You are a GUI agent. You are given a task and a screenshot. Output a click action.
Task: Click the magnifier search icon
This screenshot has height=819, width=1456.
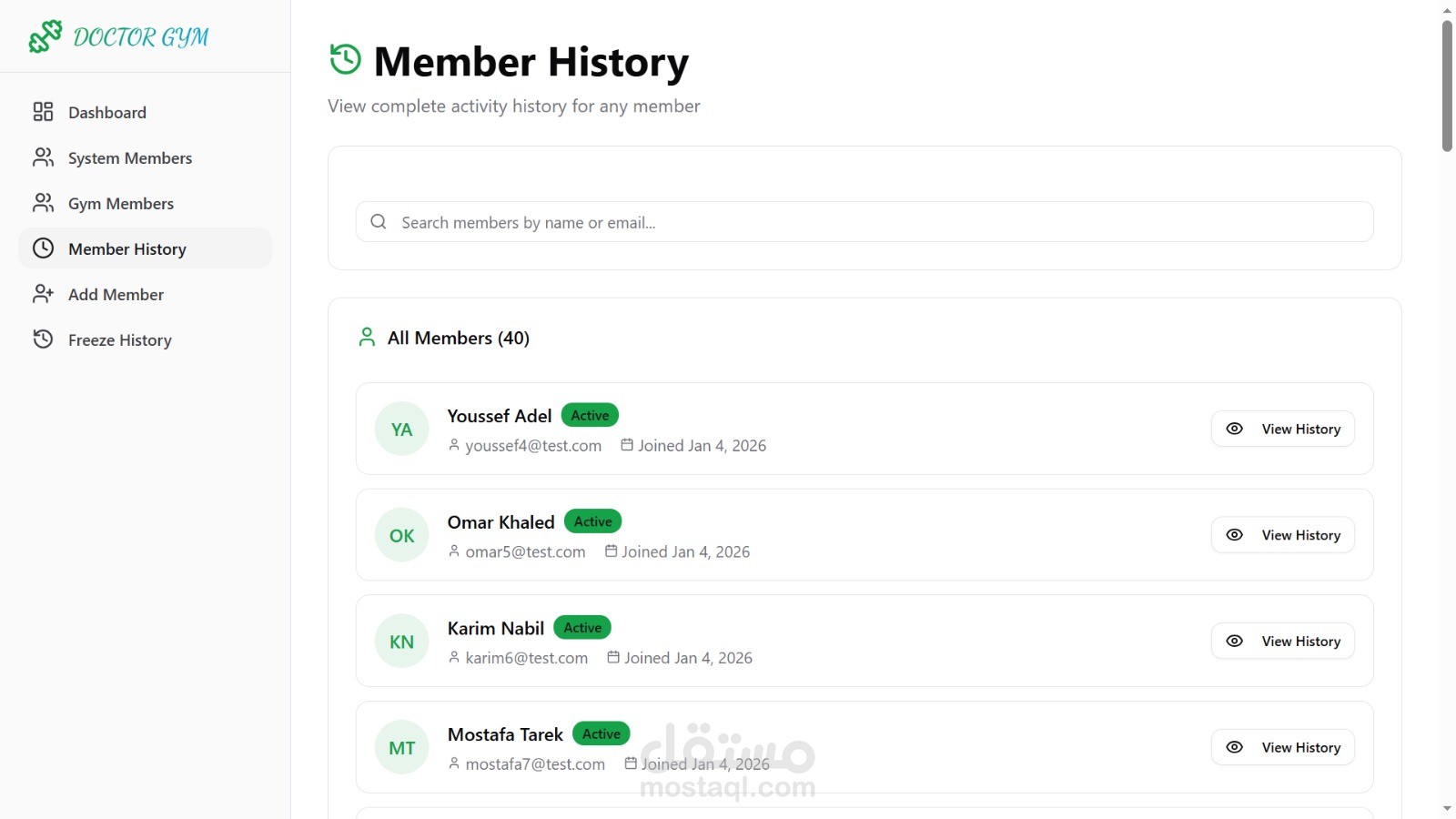(x=379, y=222)
